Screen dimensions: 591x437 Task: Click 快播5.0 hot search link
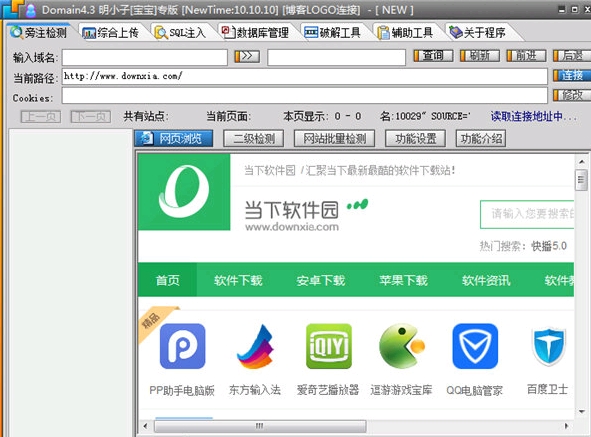(x=549, y=246)
